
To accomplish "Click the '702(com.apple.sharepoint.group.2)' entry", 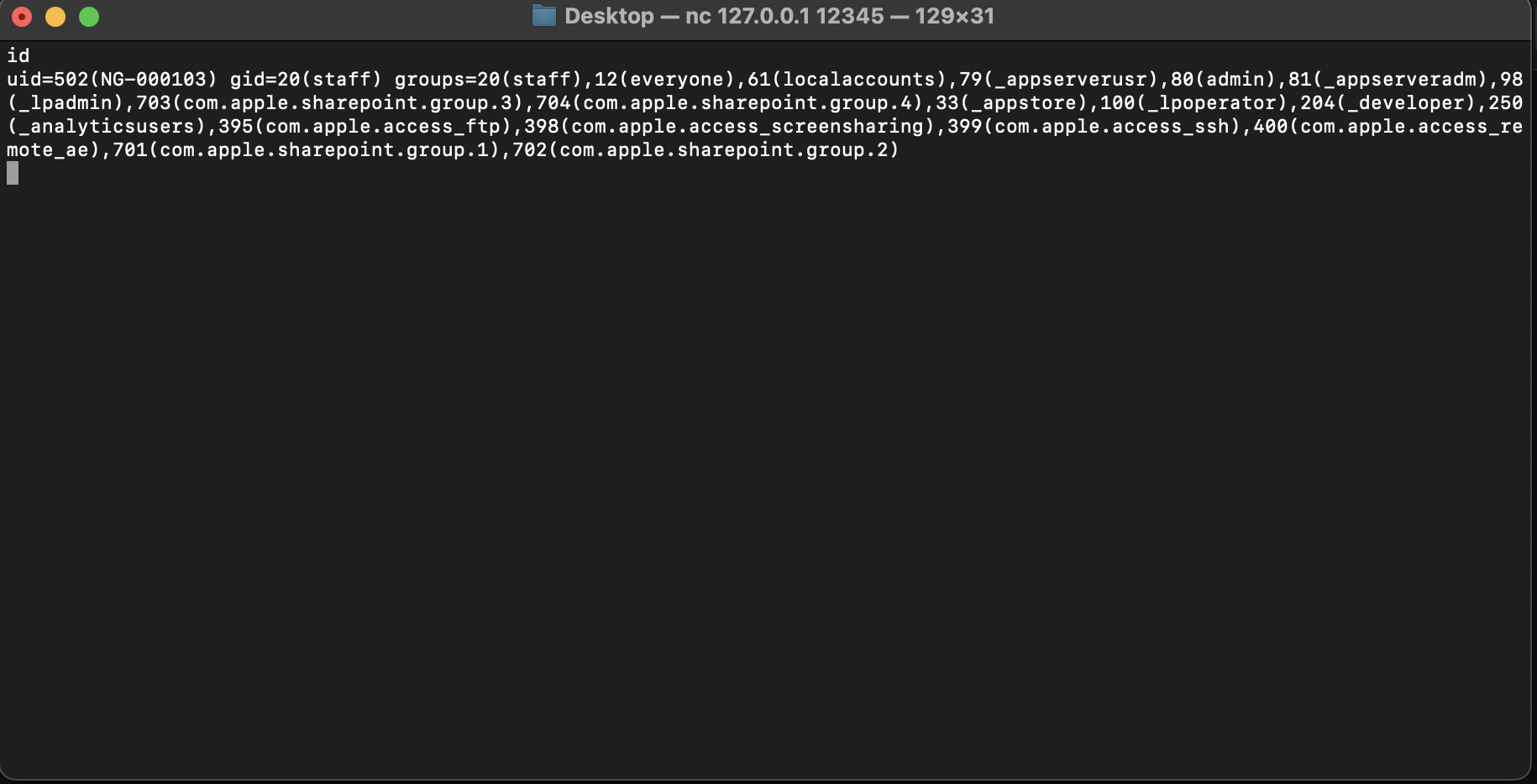I will (706, 150).
